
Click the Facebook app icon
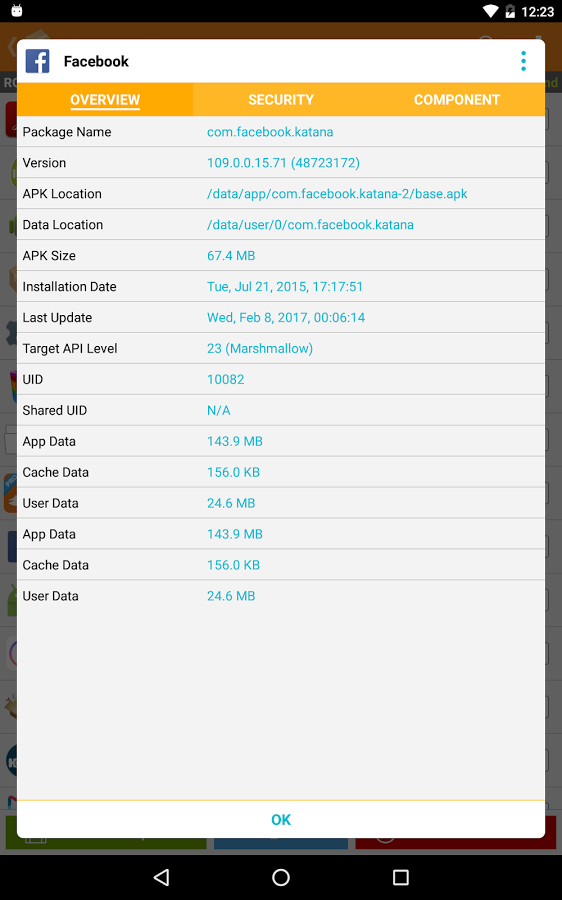tap(37, 61)
